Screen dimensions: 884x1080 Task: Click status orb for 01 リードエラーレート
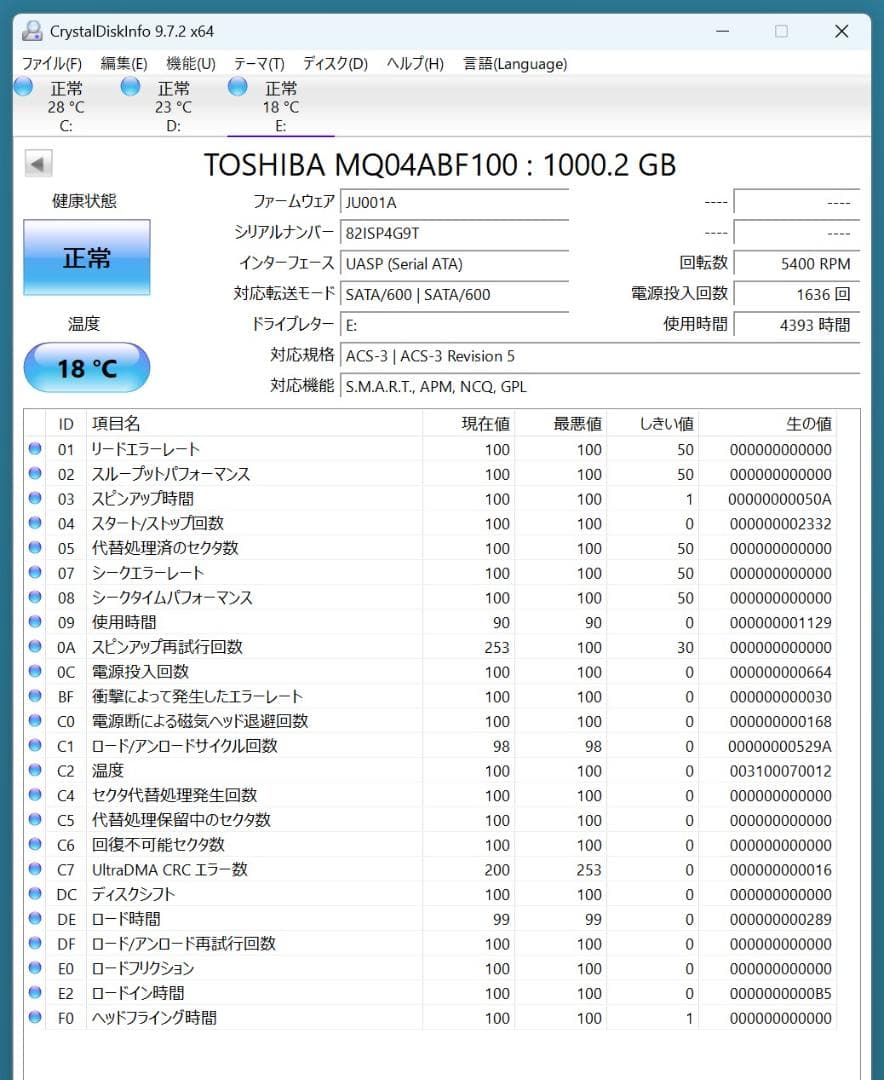(x=35, y=448)
